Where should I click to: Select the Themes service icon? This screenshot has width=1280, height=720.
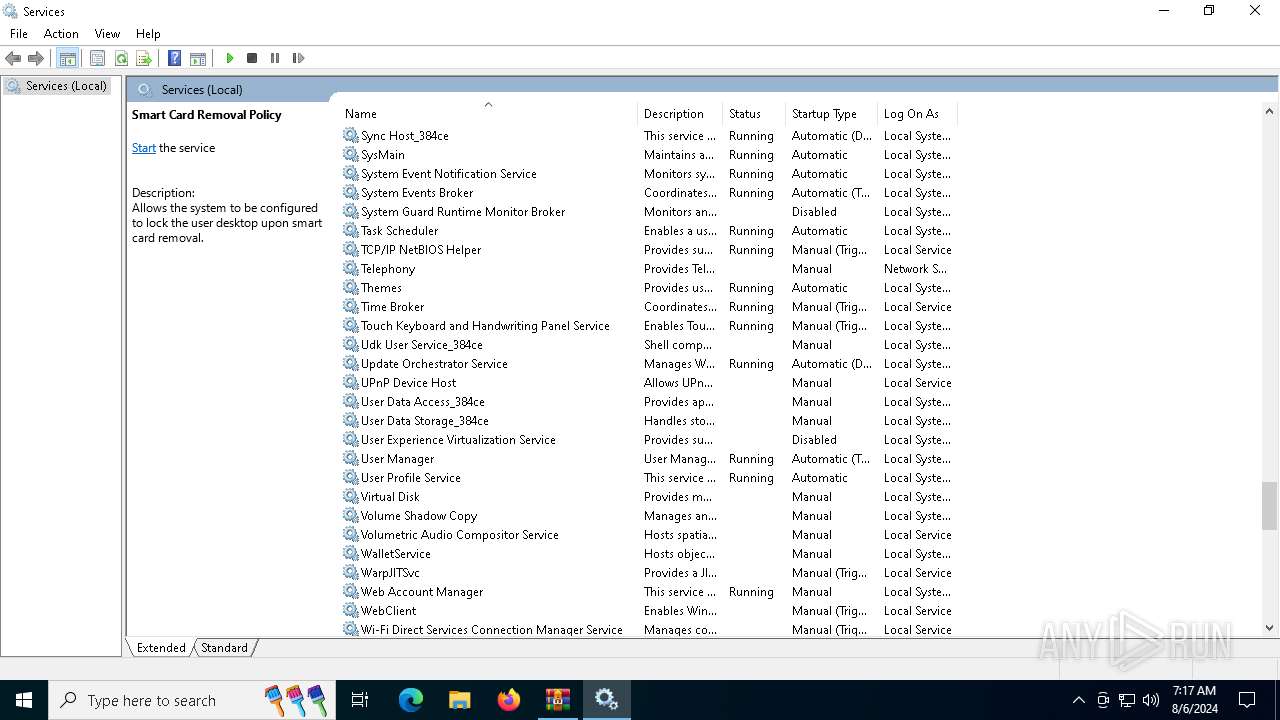click(x=350, y=288)
